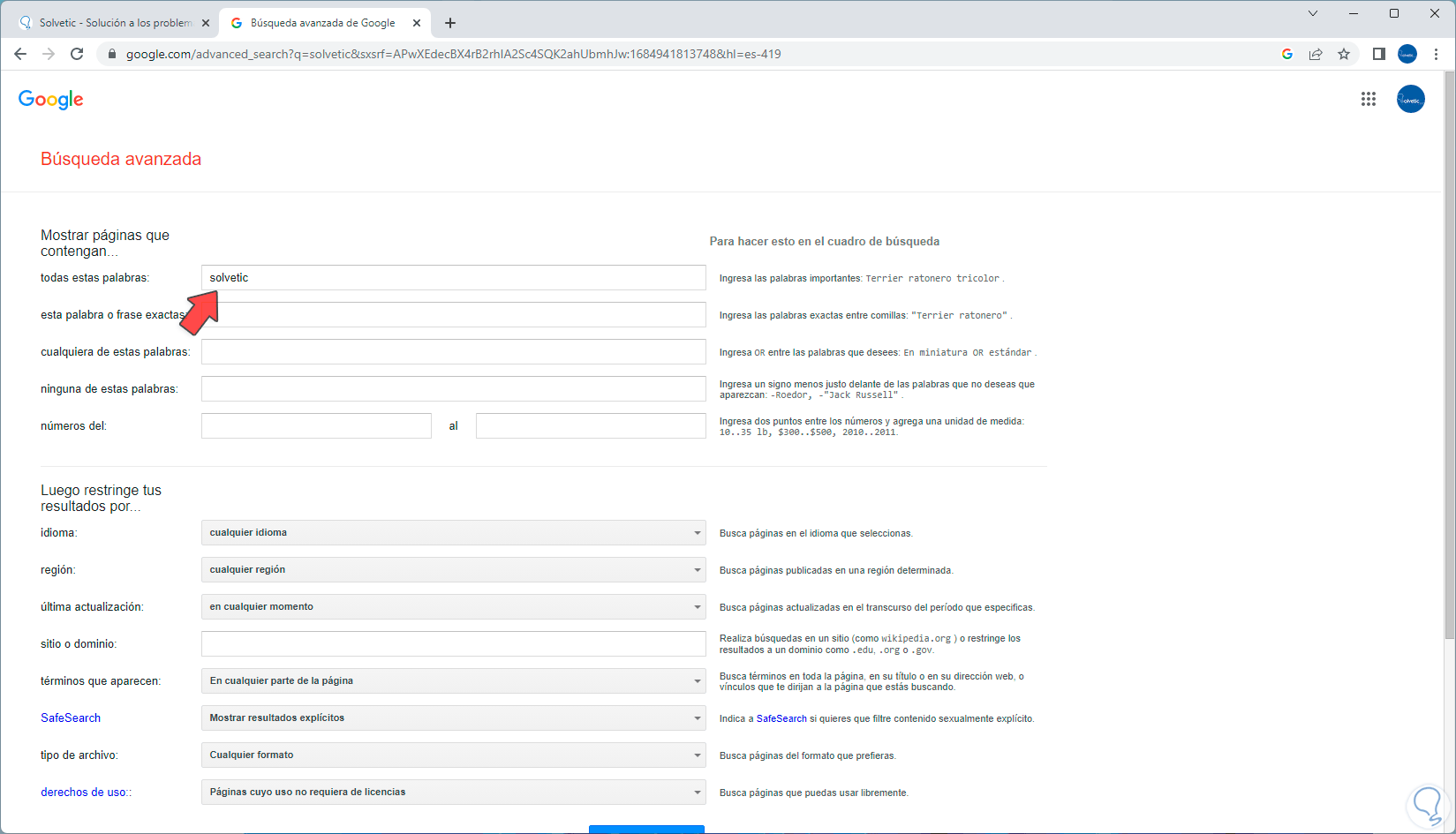
Task: Expand the derechos de uso dropdown
Action: click(454, 793)
